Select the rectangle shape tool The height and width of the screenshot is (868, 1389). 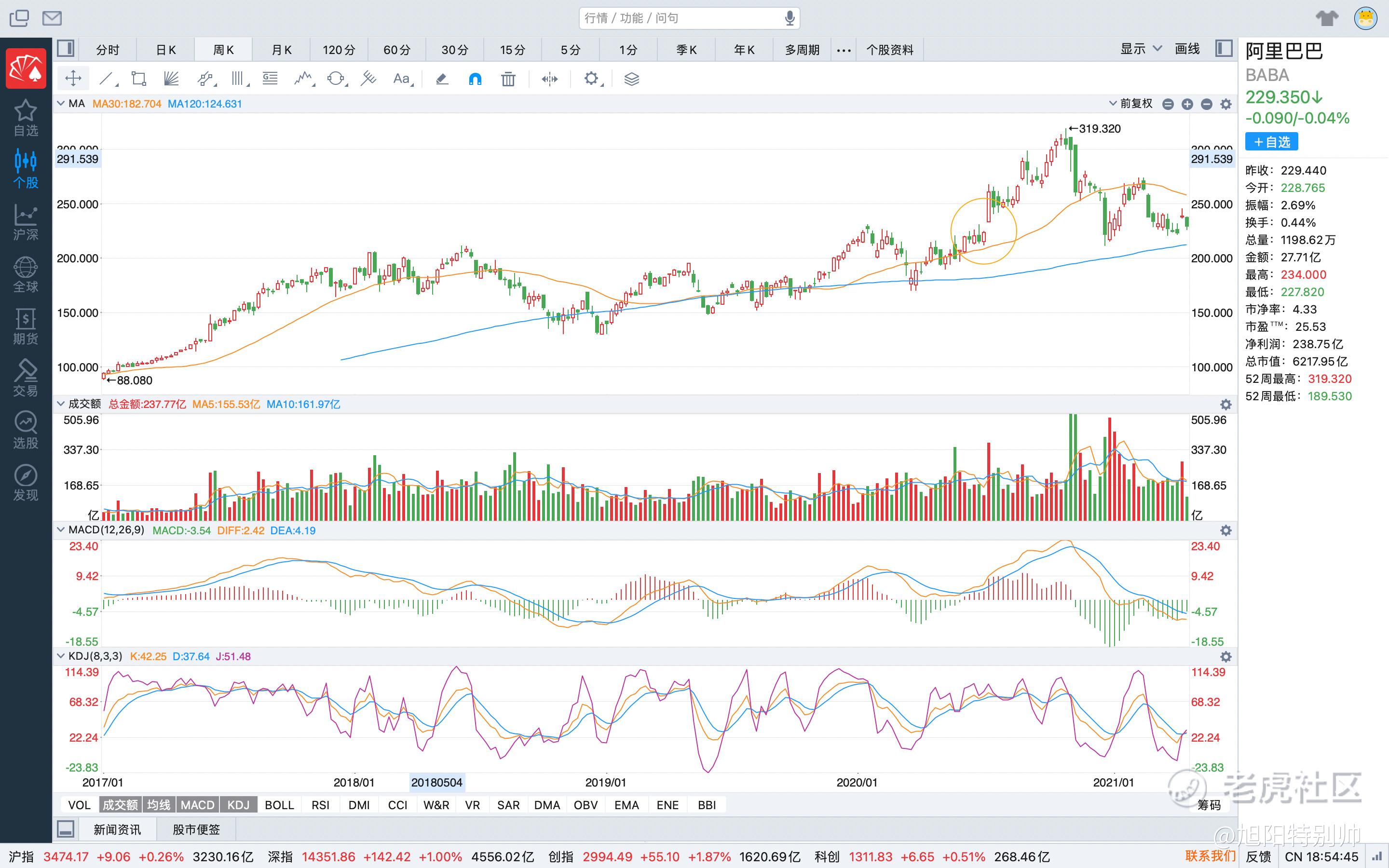138,79
